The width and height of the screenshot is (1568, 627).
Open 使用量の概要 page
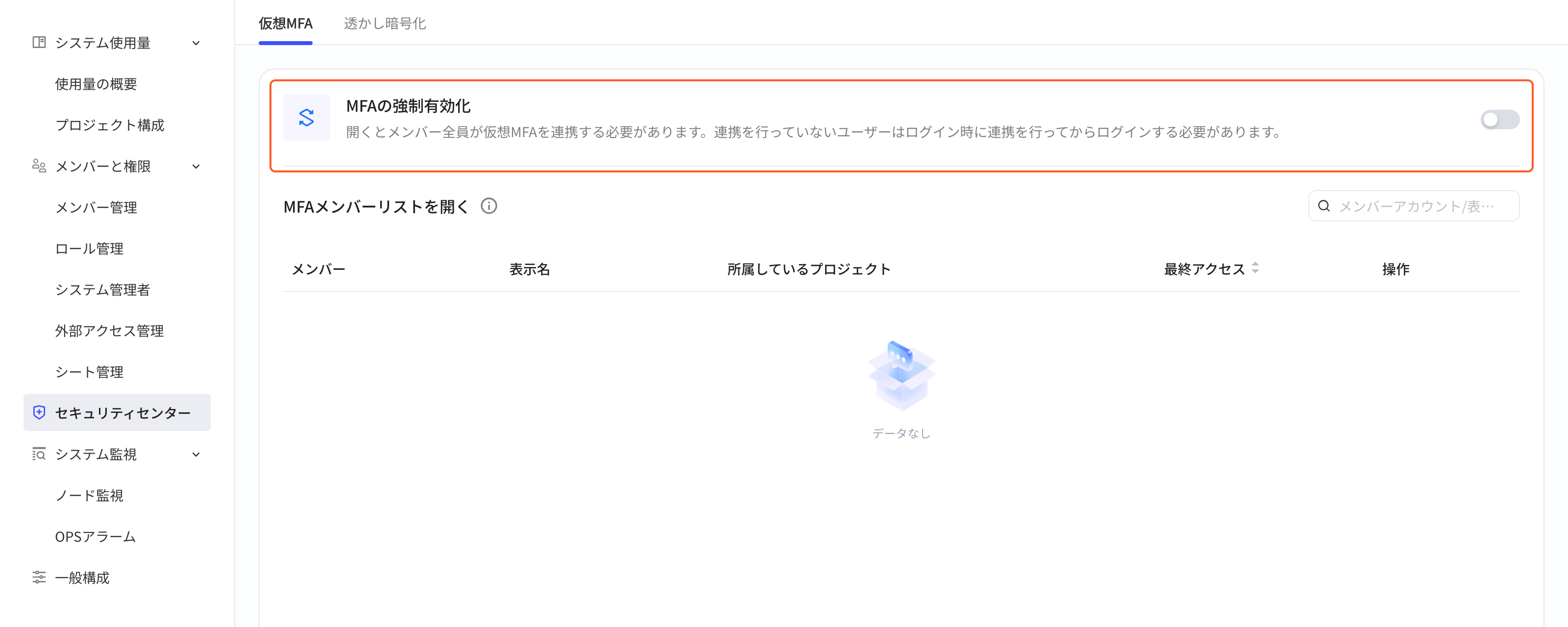(96, 84)
